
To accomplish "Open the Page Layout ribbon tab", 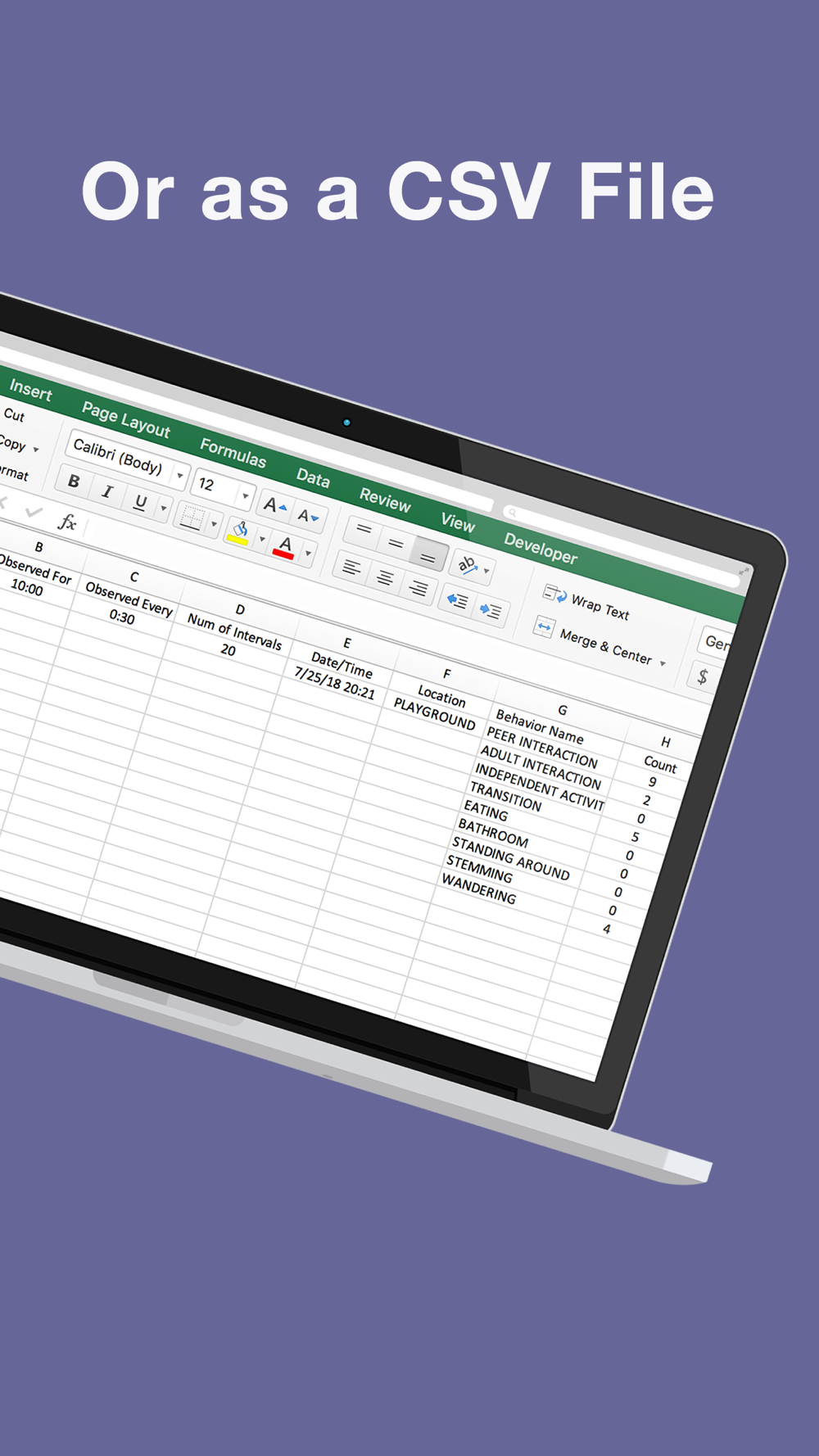I will [126, 420].
